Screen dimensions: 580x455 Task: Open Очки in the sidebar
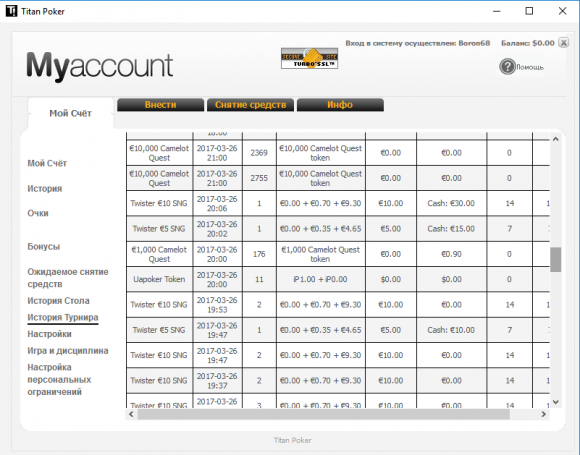point(38,213)
